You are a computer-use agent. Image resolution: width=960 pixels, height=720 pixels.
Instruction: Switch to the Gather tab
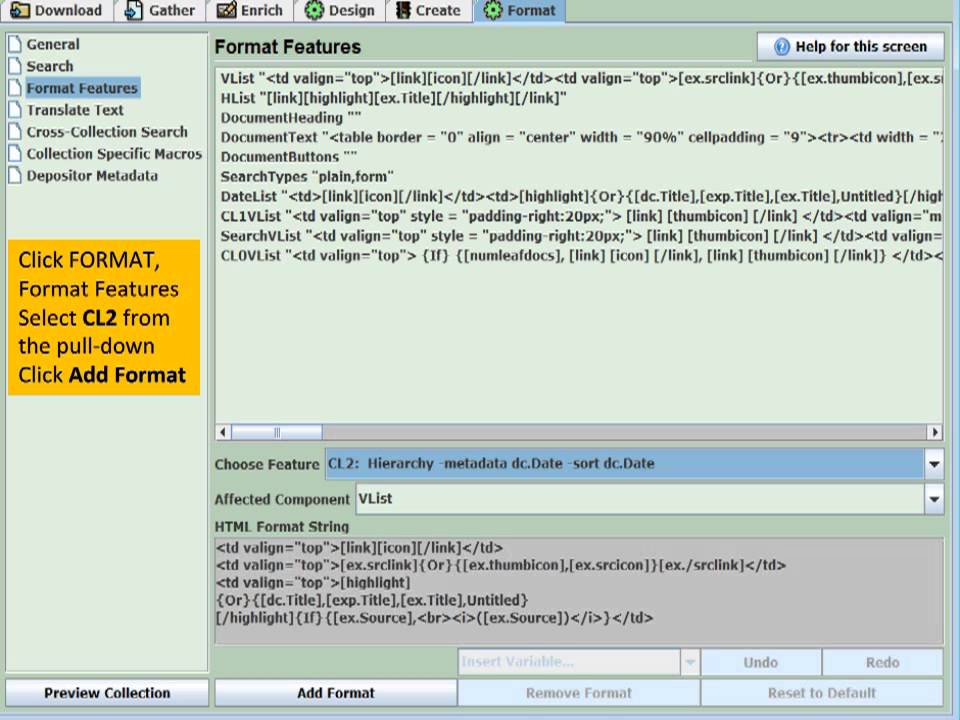coord(159,10)
